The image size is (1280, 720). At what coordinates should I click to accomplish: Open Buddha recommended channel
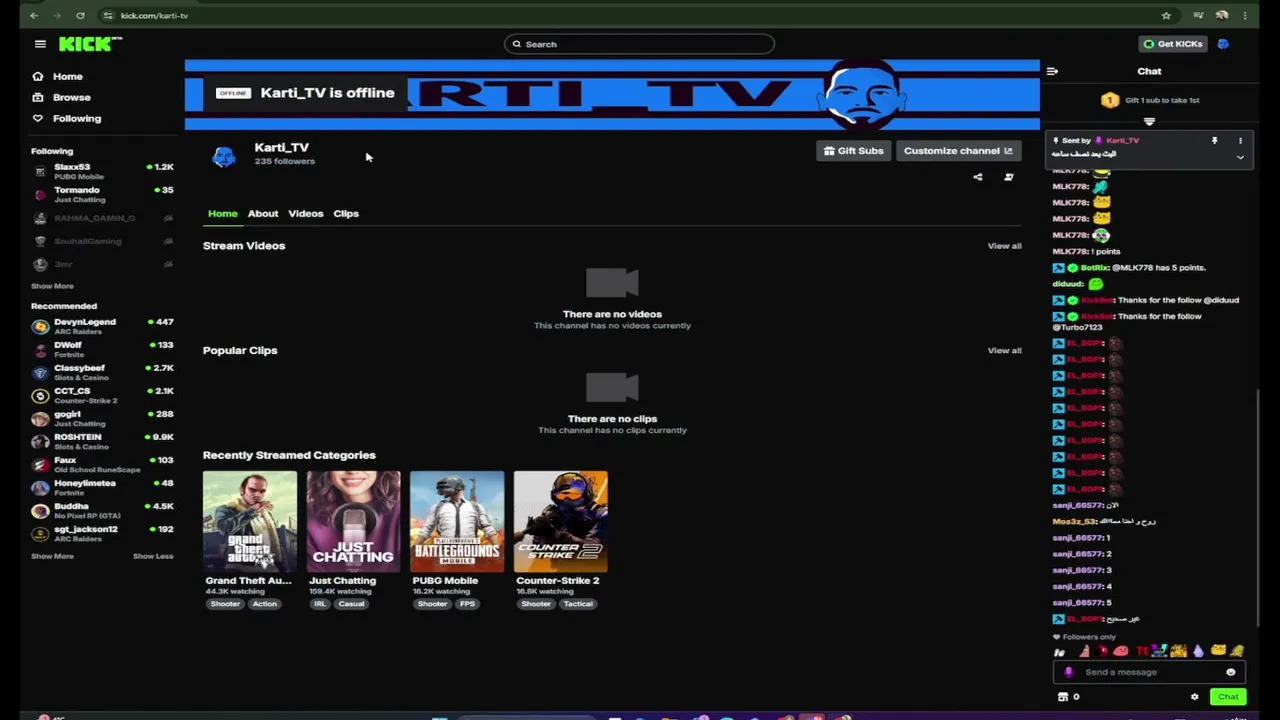[x=102, y=510]
